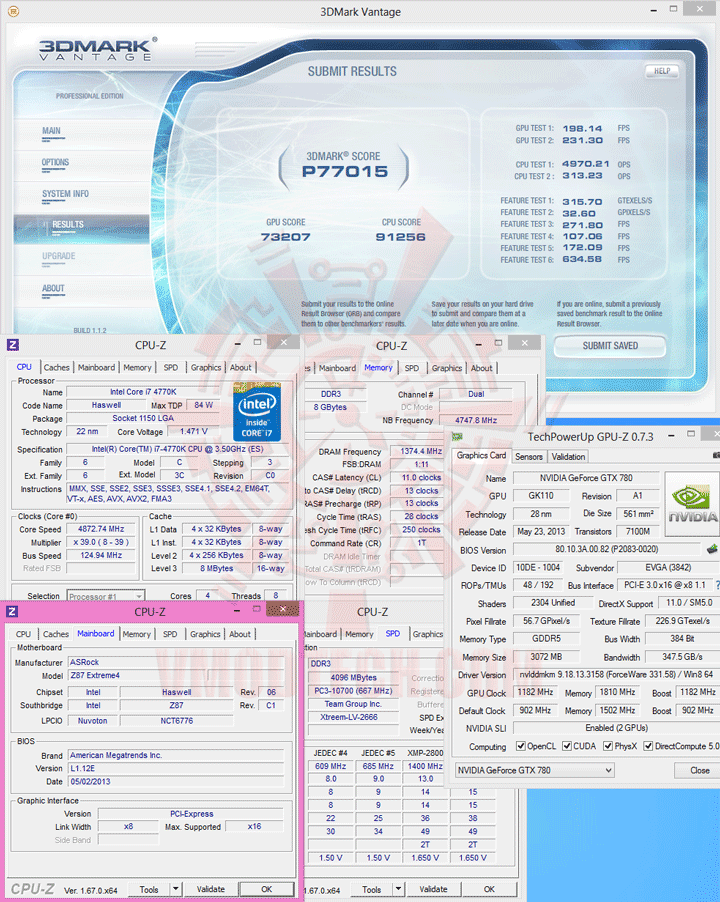Click the BIOS Version field in GPU-Z

[x=607, y=549]
